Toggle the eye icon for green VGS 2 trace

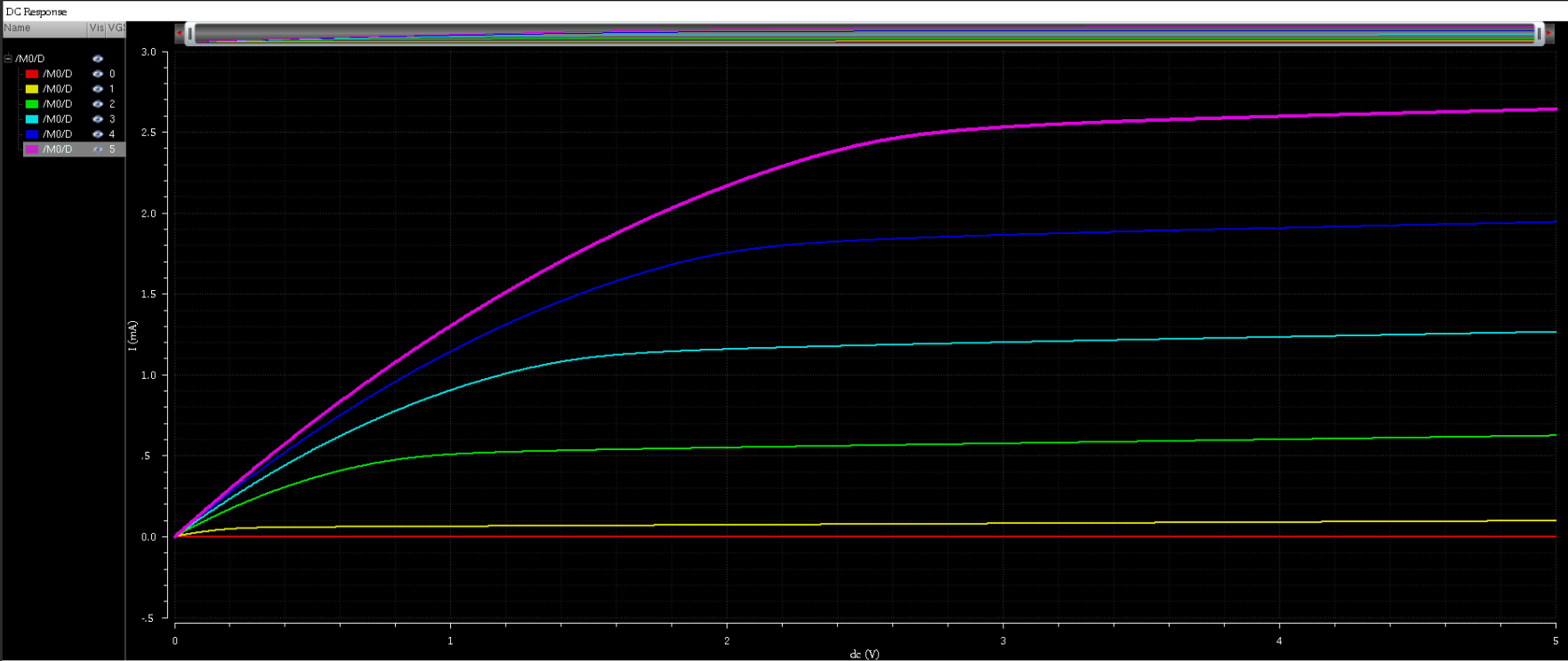[98, 104]
